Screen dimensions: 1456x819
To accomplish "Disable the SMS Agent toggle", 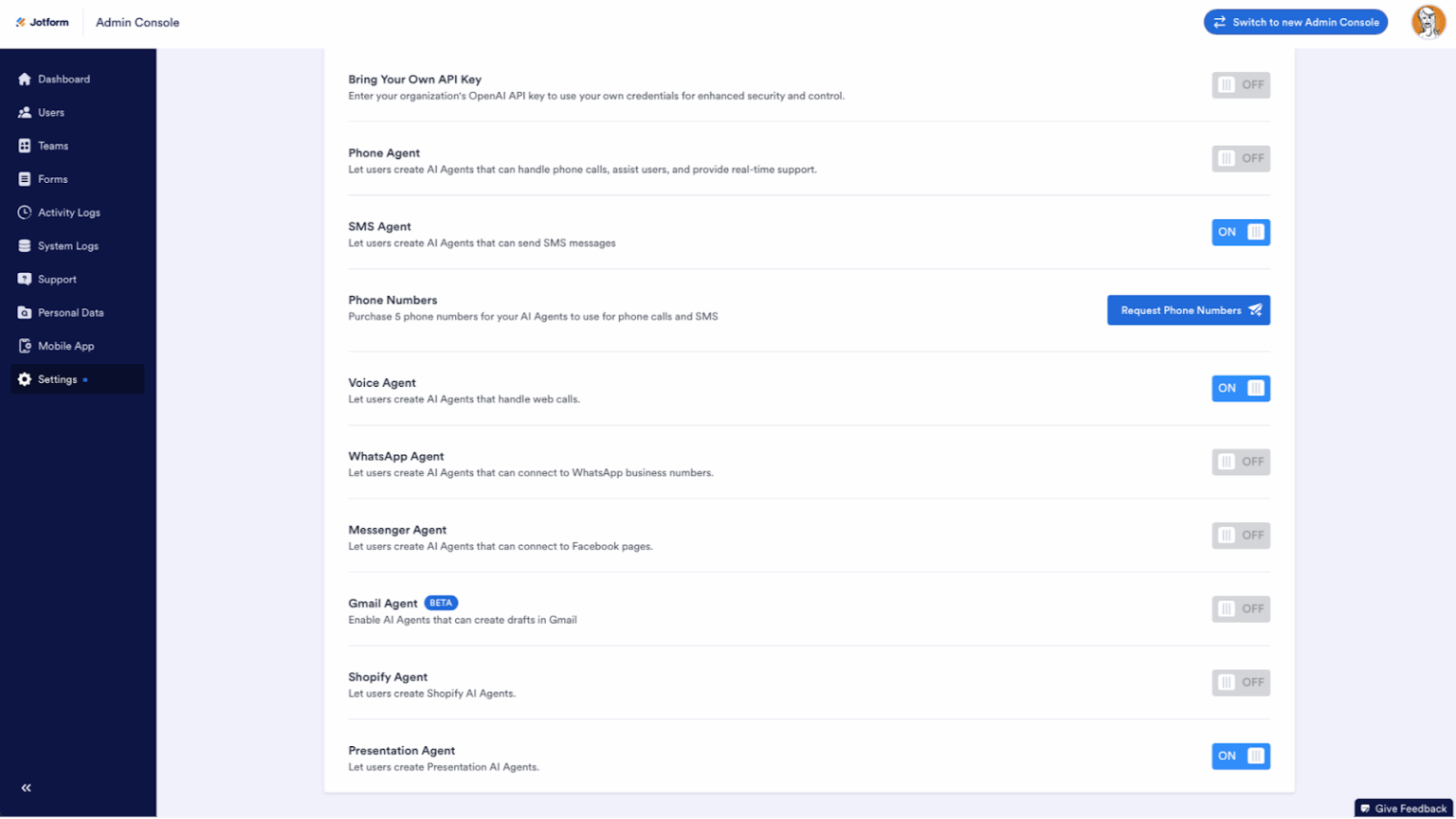I will (x=1241, y=231).
